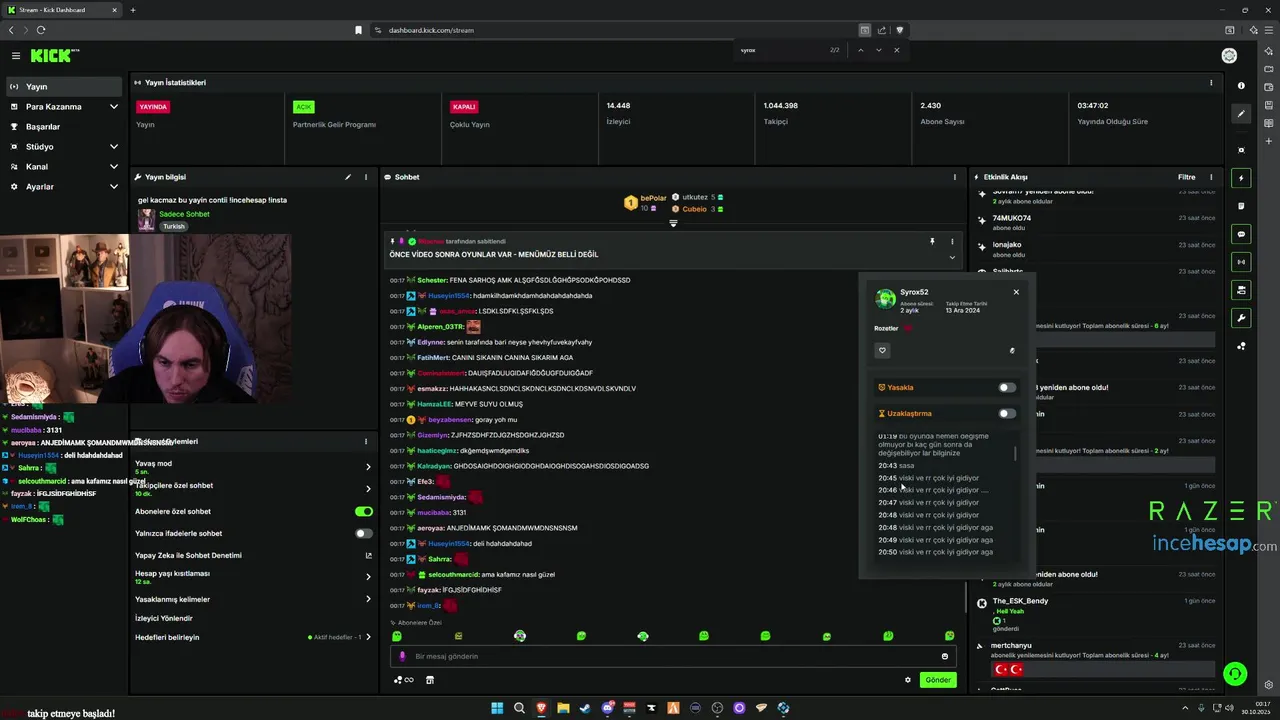Go to previous find-in-page match
Viewport: 1280px width, 720px height.
pos(860,50)
